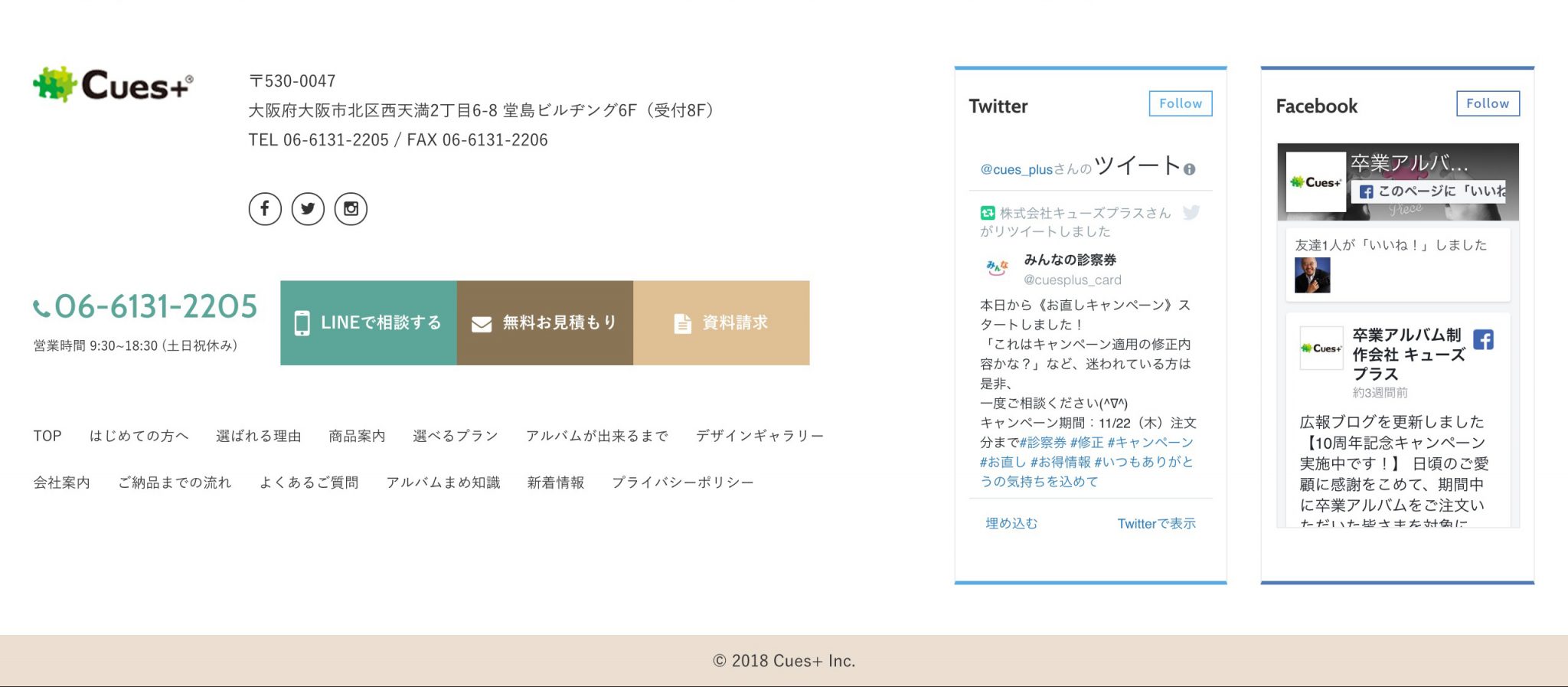This screenshot has width=1568, height=687.
Task: Click 卒業アルバム制作会社 キューズプラス title
Action: coord(1409,355)
